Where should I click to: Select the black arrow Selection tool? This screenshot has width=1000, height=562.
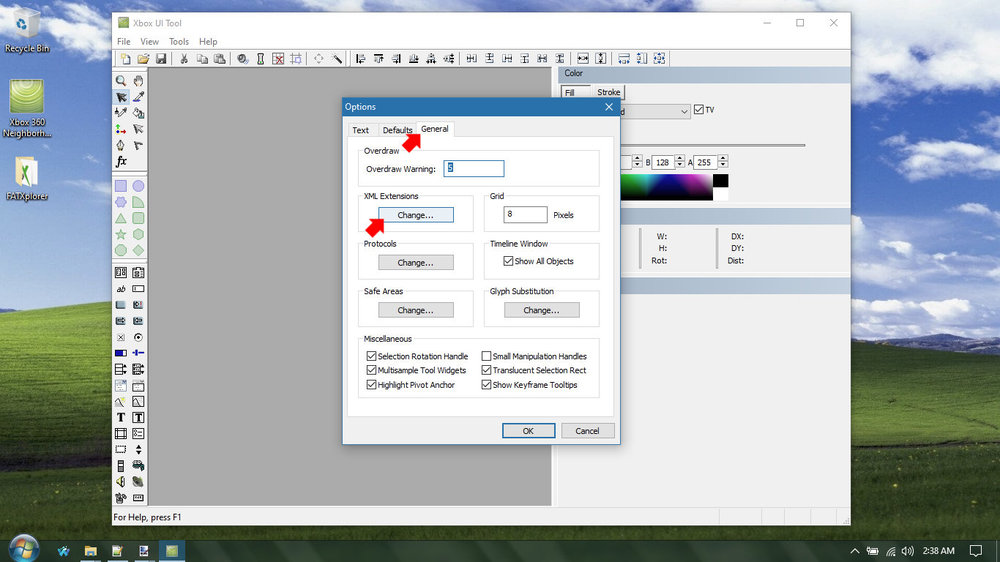tap(121, 97)
